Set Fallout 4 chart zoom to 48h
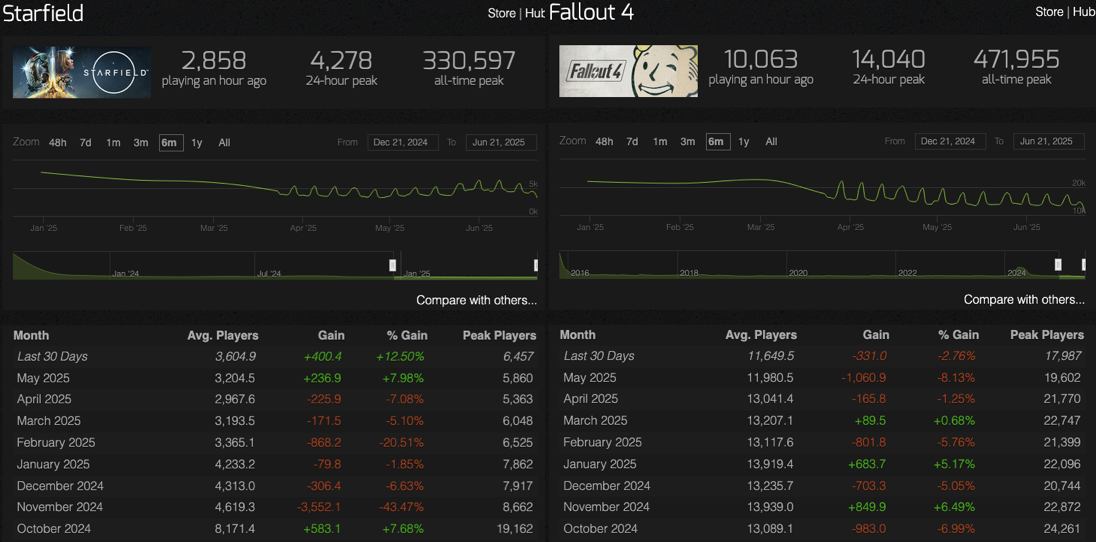The width and height of the screenshot is (1096, 542). [x=605, y=142]
